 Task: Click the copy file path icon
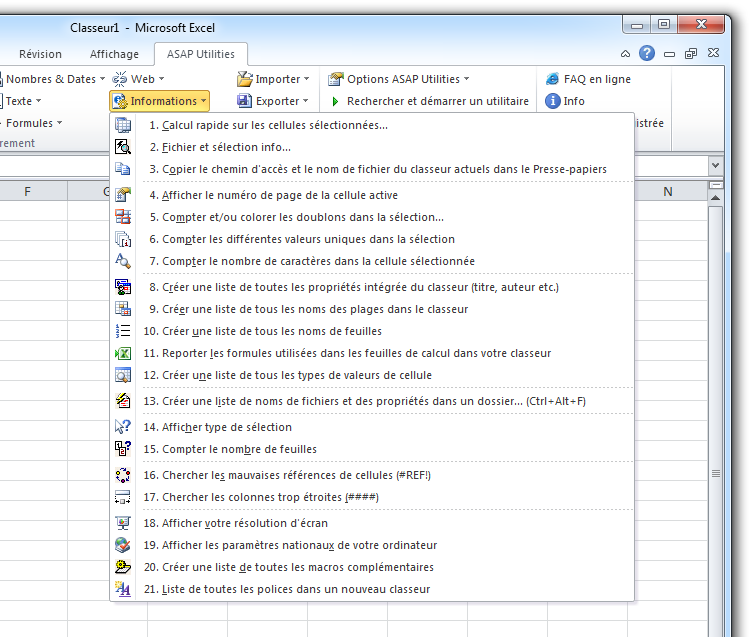tap(123, 169)
